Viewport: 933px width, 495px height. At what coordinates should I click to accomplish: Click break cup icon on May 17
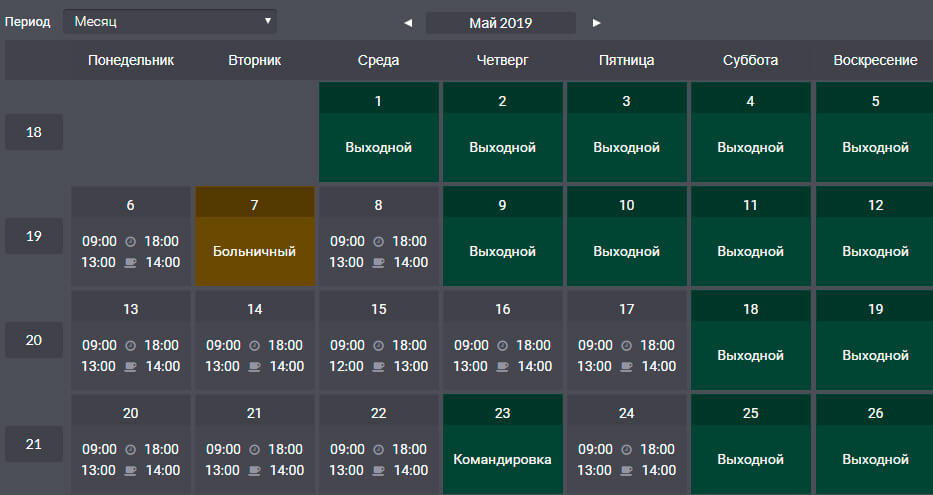tap(627, 366)
